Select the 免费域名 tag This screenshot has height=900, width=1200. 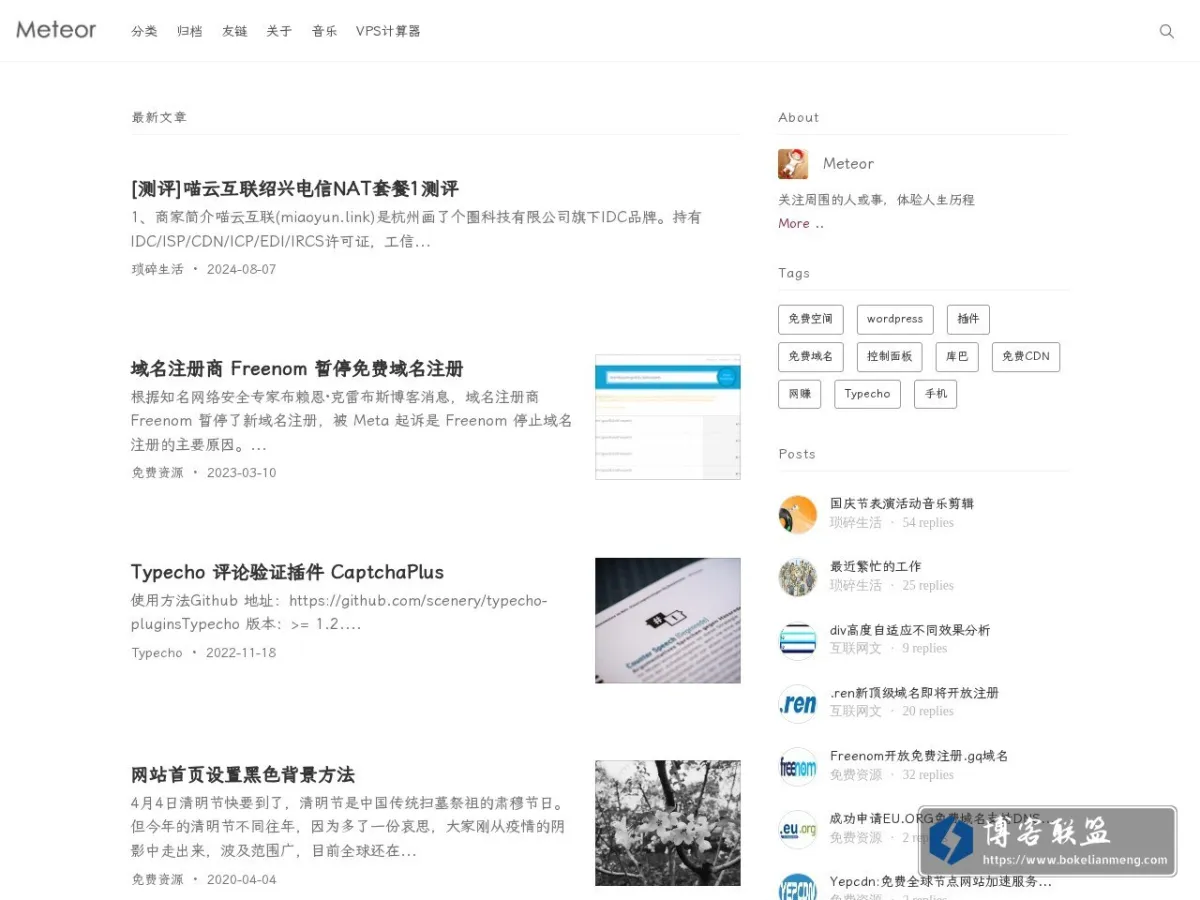point(810,357)
